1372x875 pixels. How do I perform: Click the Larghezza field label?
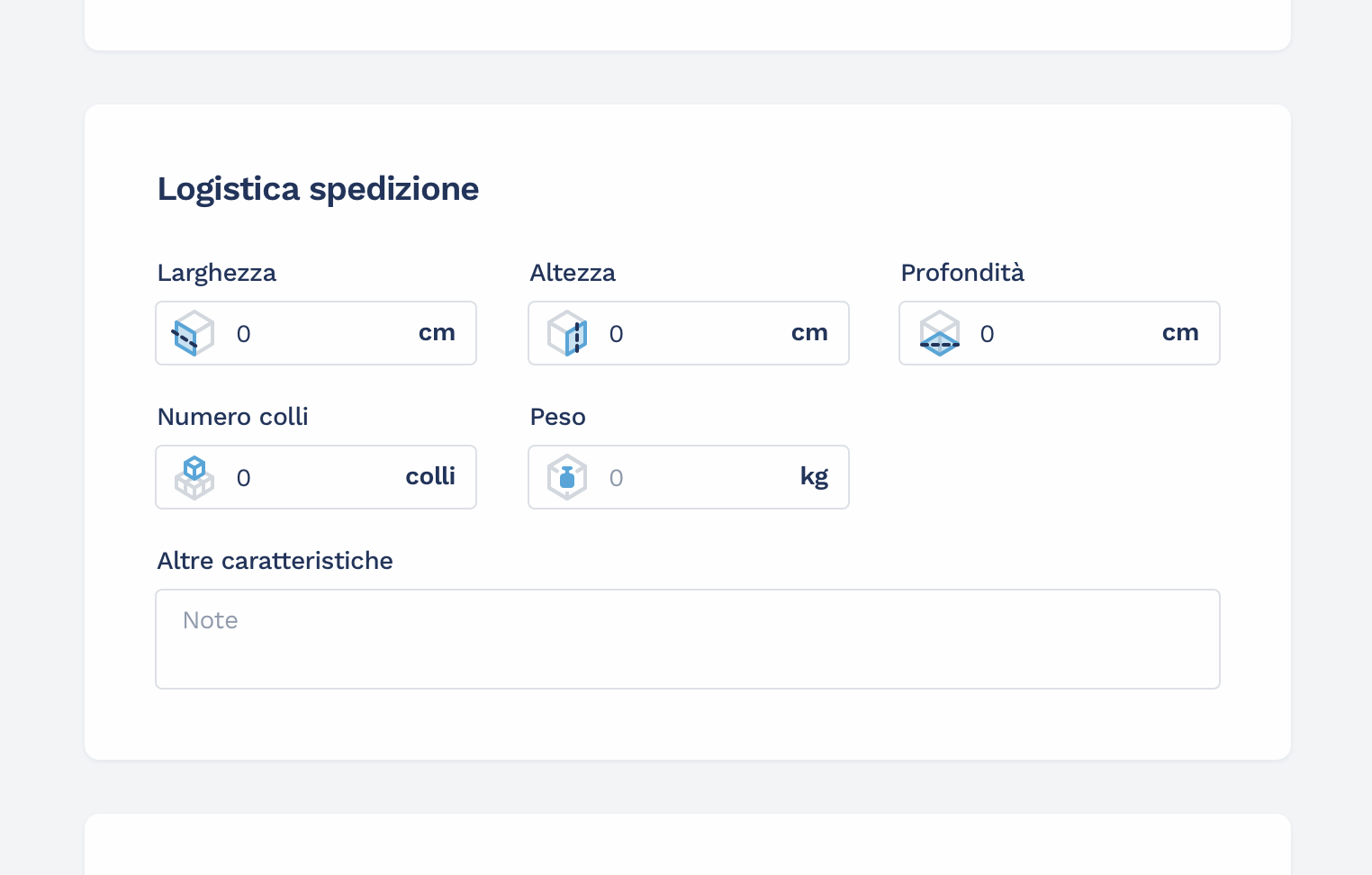coord(217,273)
